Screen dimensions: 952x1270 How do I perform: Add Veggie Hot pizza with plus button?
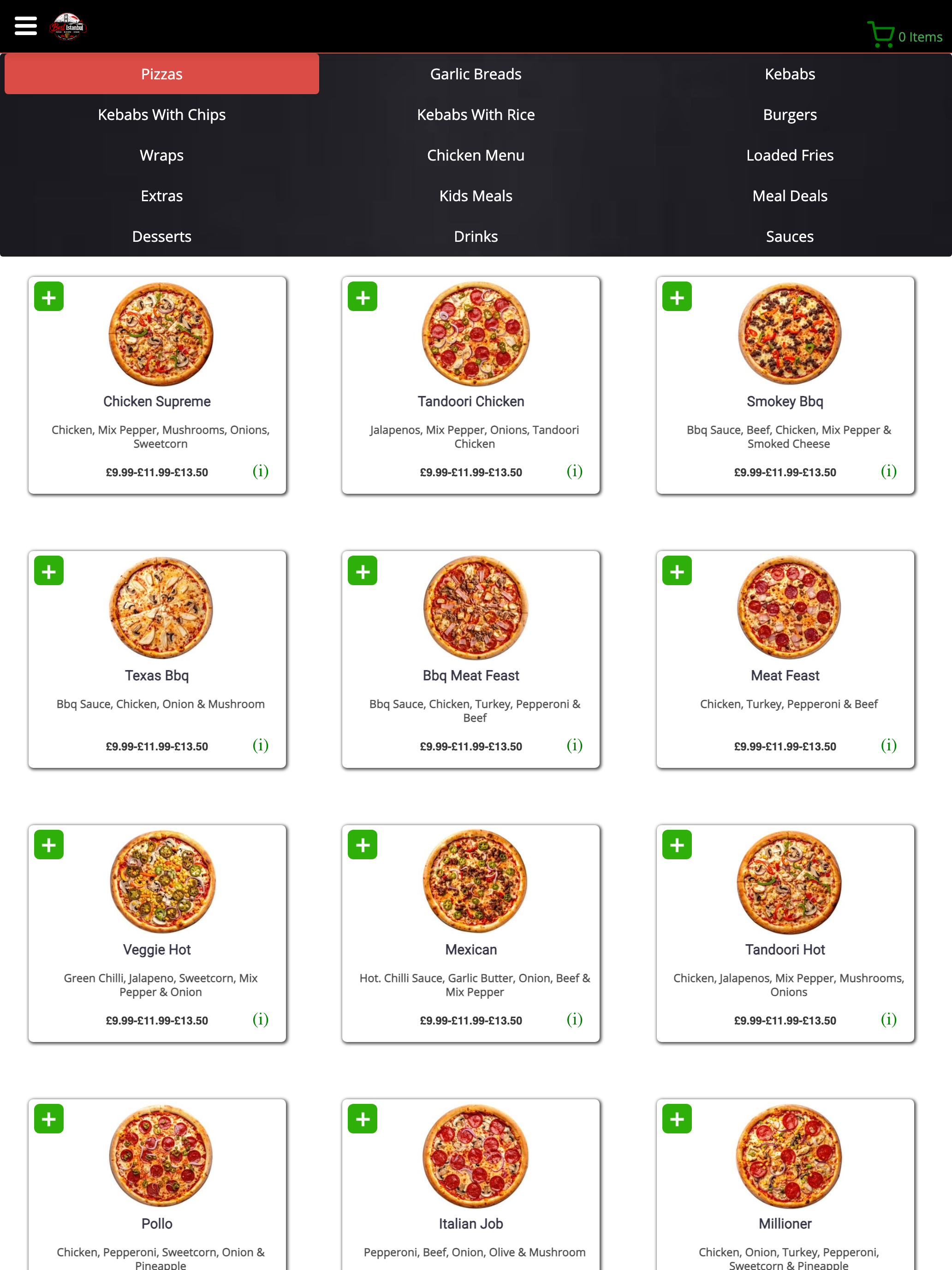[49, 845]
